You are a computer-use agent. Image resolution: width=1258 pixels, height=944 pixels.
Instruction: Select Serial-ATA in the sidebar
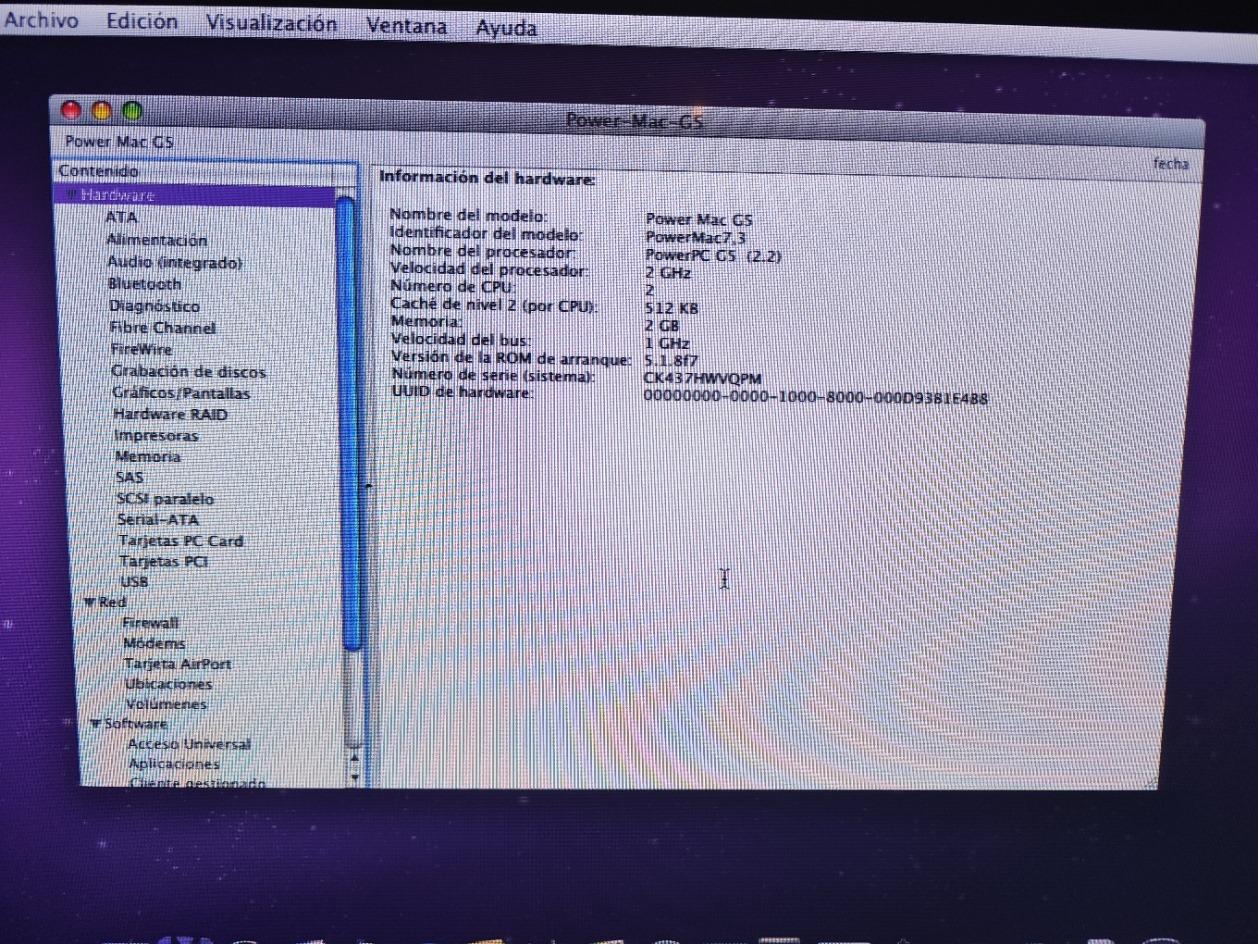point(158,520)
